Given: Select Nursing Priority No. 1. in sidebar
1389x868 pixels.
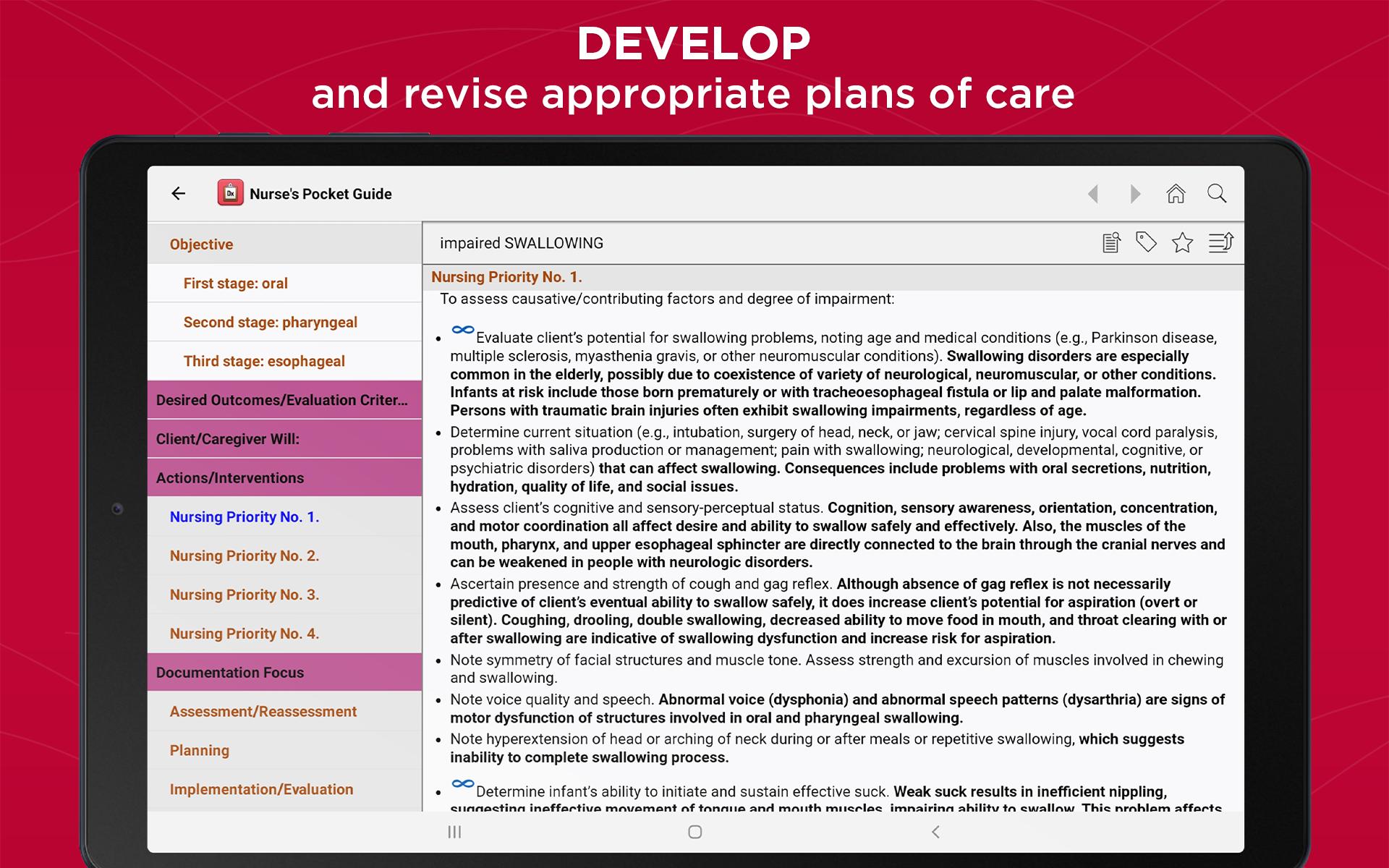Looking at the screenshot, I should point(284,516).
